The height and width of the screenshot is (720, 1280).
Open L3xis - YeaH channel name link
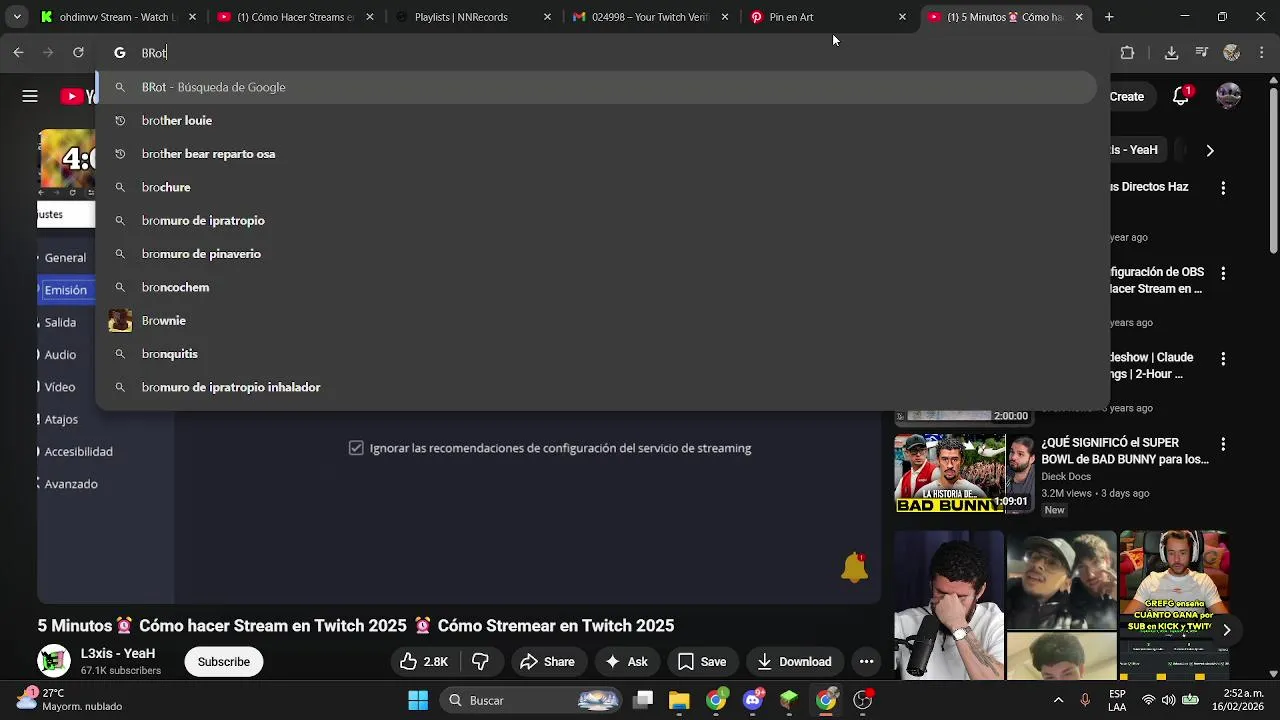pyautogui.click(x=118, y=653)
